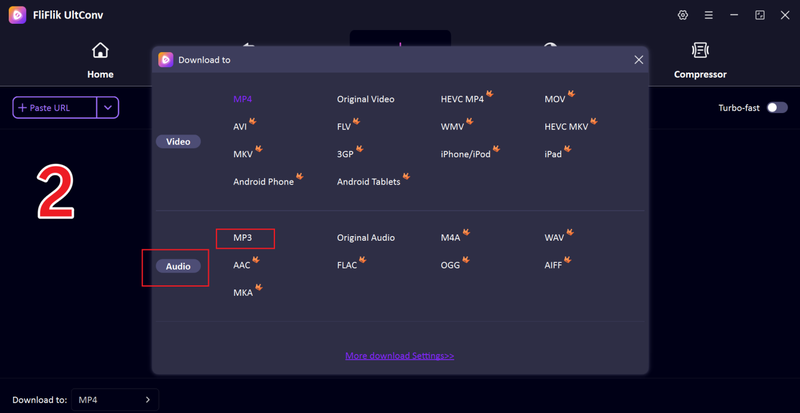Open the Download to MP4 selector
Image resolution: width=800 pixels, height=413 pixels.
115,400
